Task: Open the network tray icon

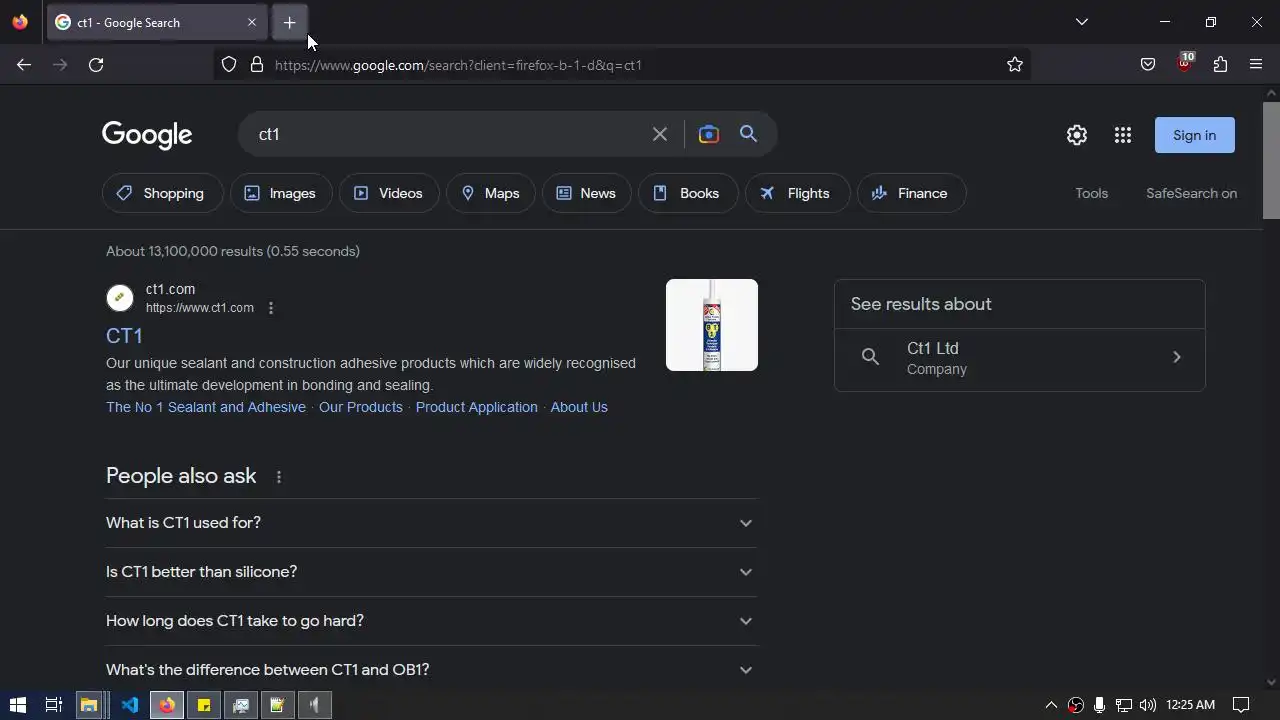Action: click(x=1123, y=705)
